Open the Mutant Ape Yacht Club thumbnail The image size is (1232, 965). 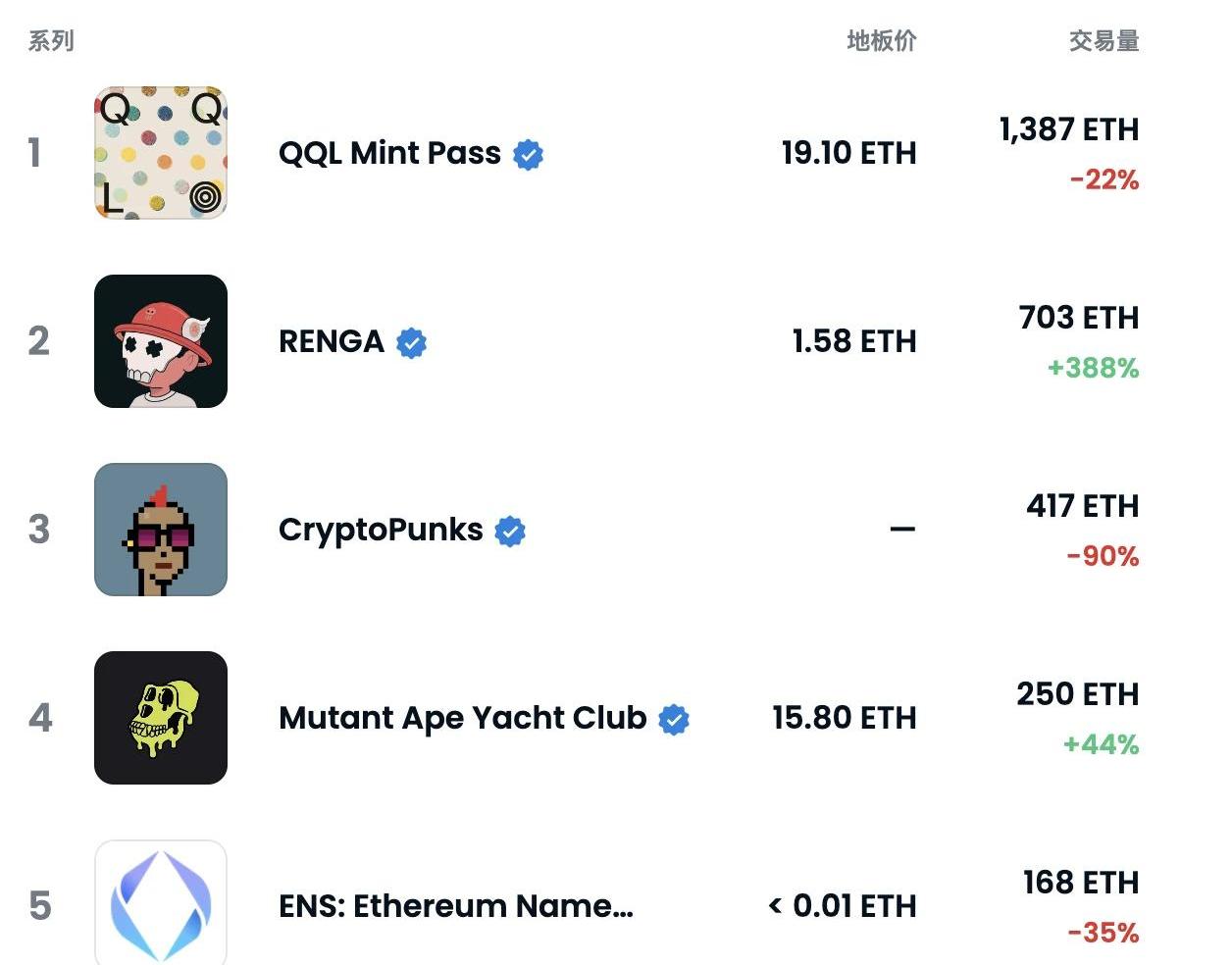click(161, 718)
